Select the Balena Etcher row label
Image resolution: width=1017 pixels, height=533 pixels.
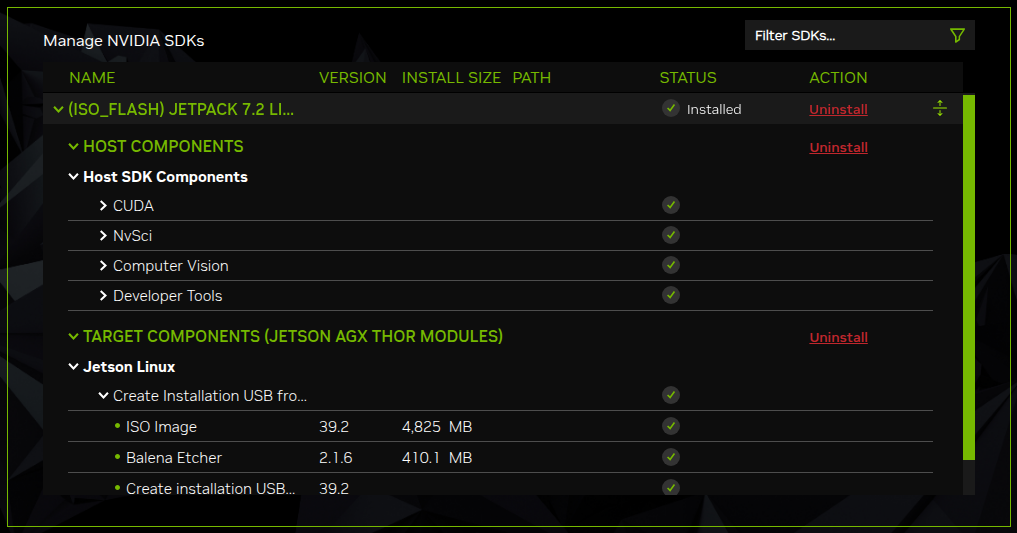173,458
